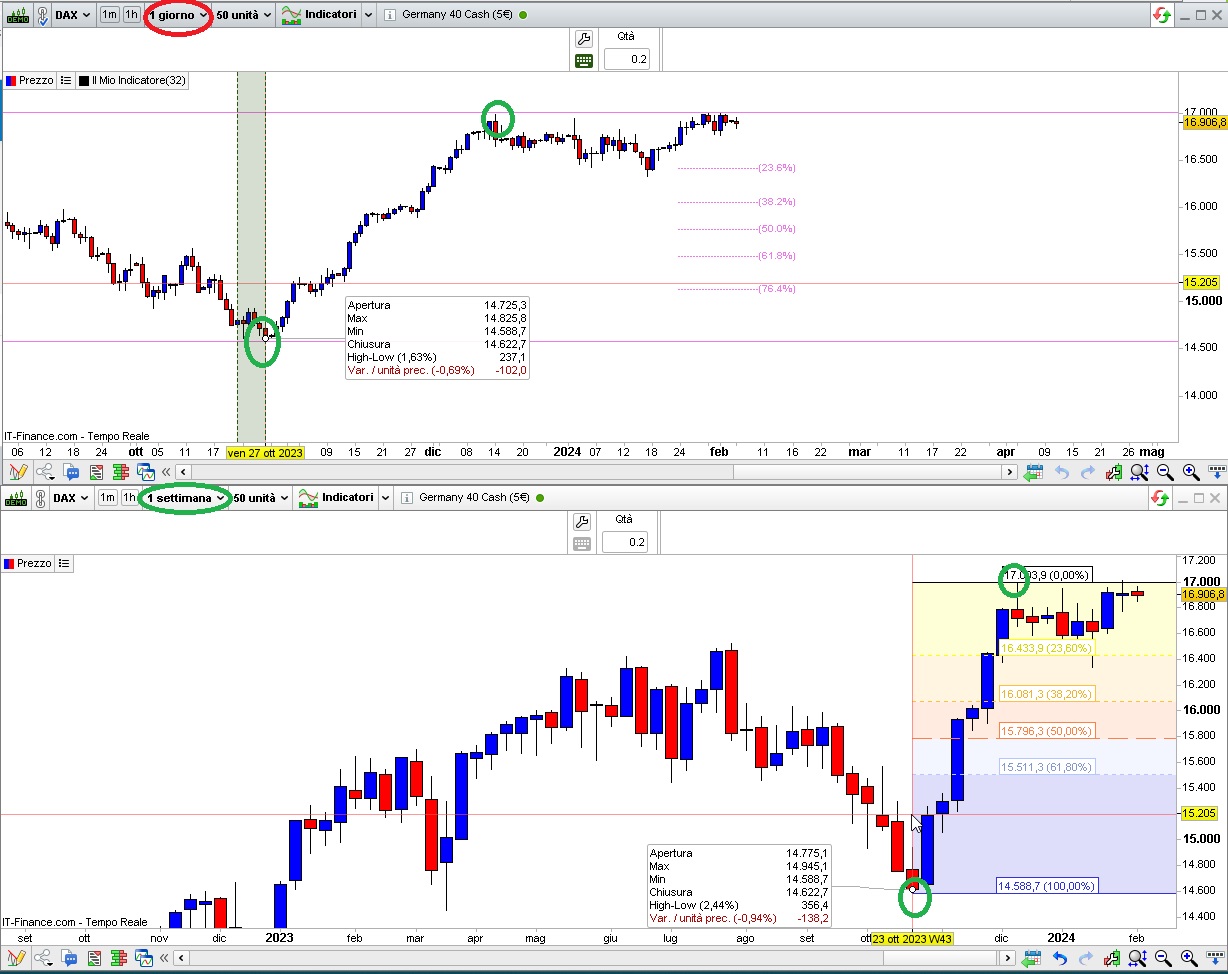Open the candlestick settings wrench icon, top chart
This screenshot has width=1228, height=974.
(x=1113, y=472)
